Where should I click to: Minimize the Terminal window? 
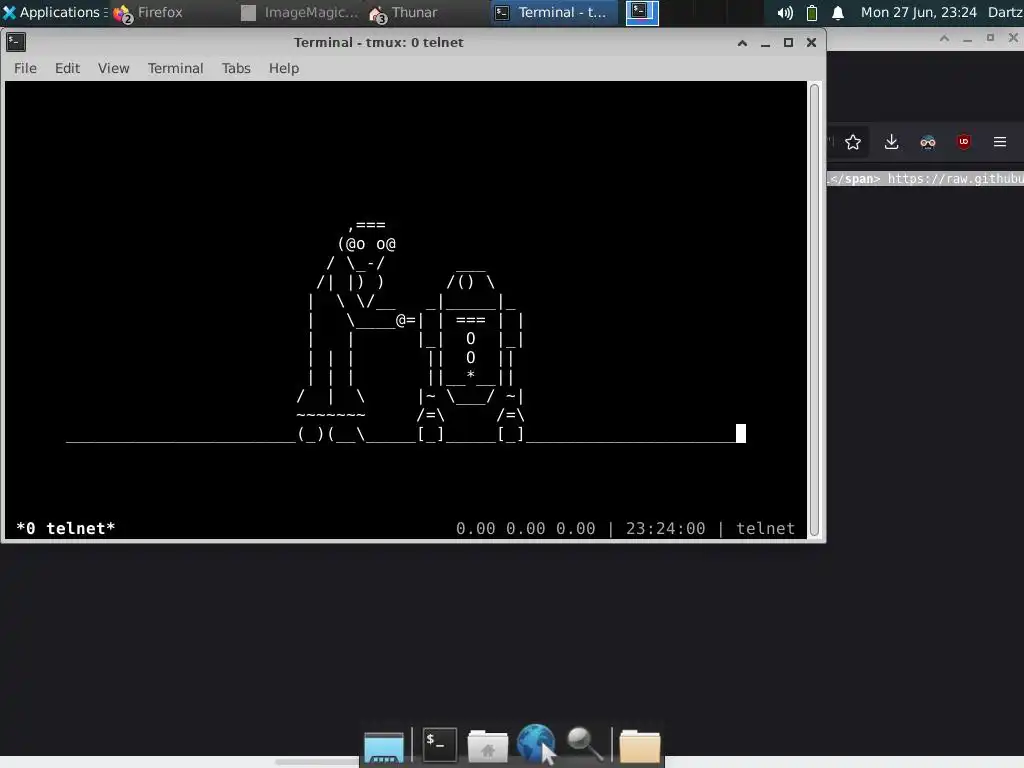[x=765, y=43]
